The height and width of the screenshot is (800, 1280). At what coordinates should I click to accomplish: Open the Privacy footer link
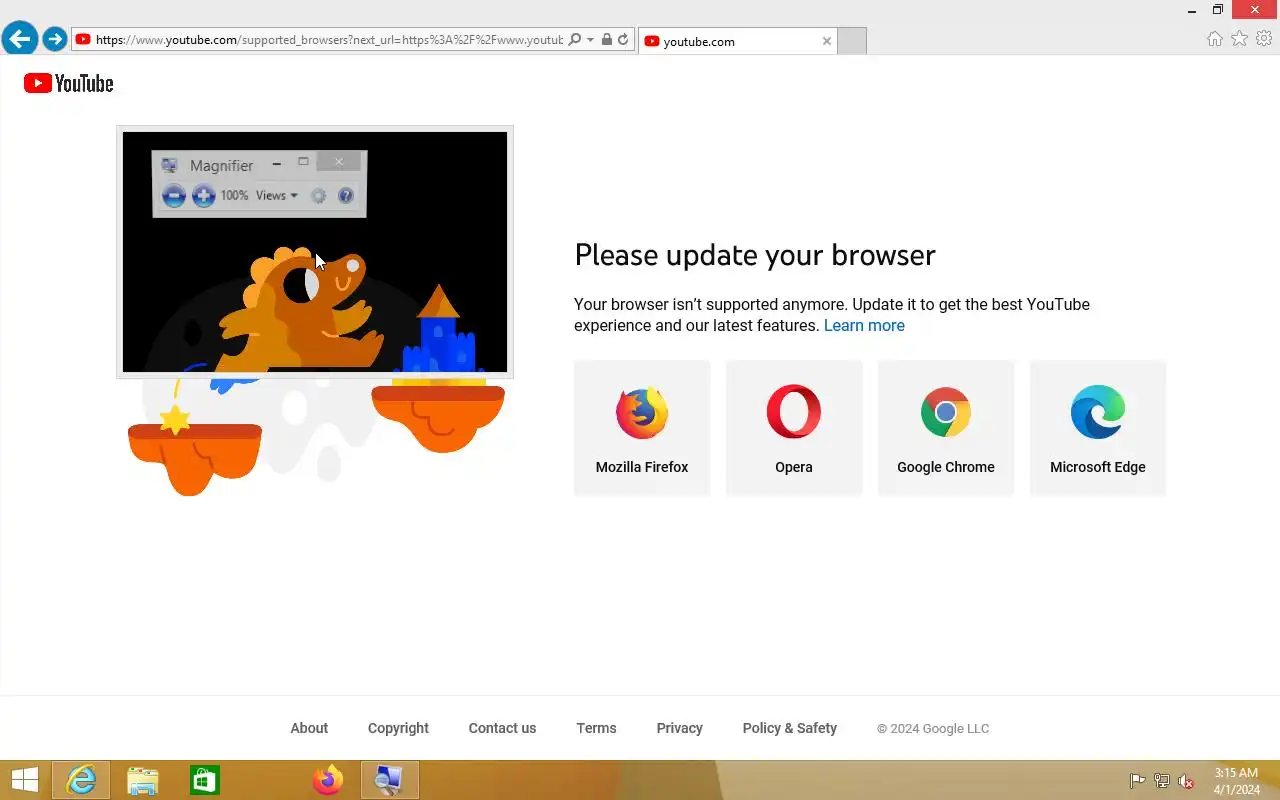click(x=679, y=728)
